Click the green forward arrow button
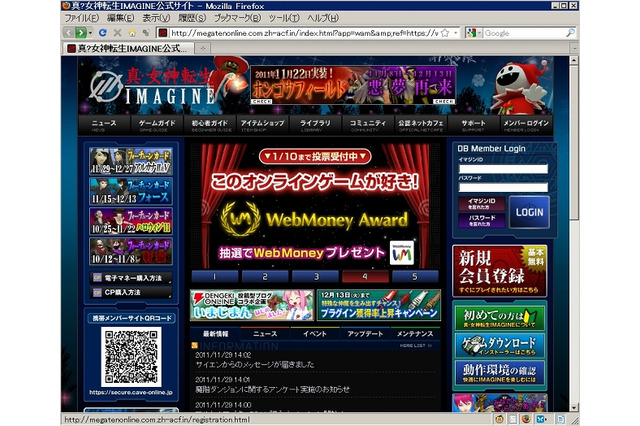This screenshot has height=426, width=640. coord(81,33)
